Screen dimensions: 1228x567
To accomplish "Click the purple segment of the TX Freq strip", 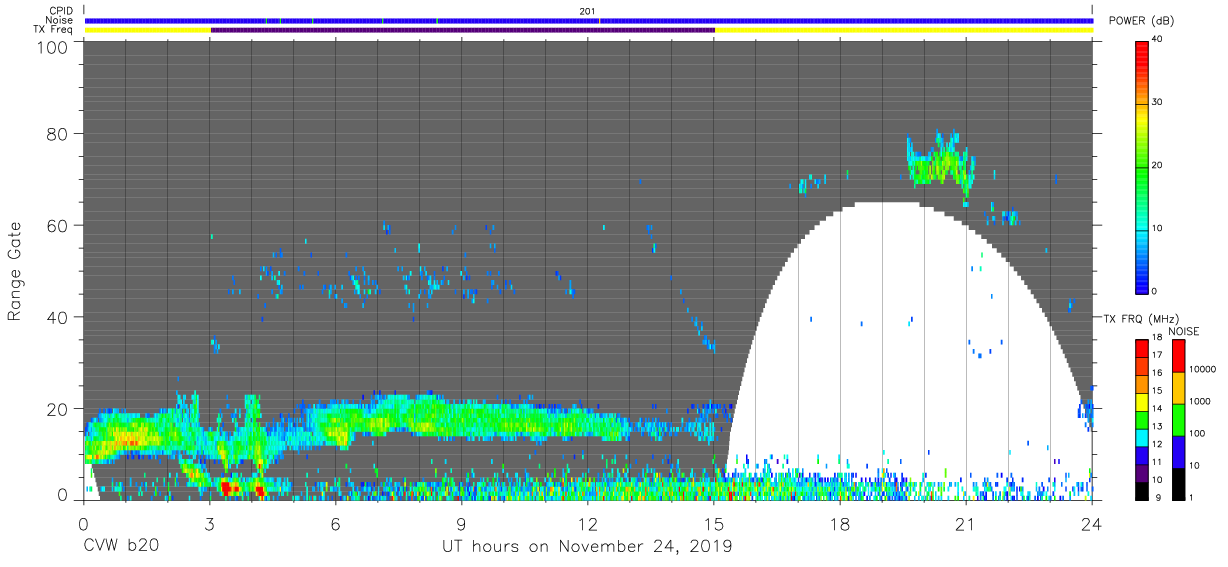I will tap(462, 30).
